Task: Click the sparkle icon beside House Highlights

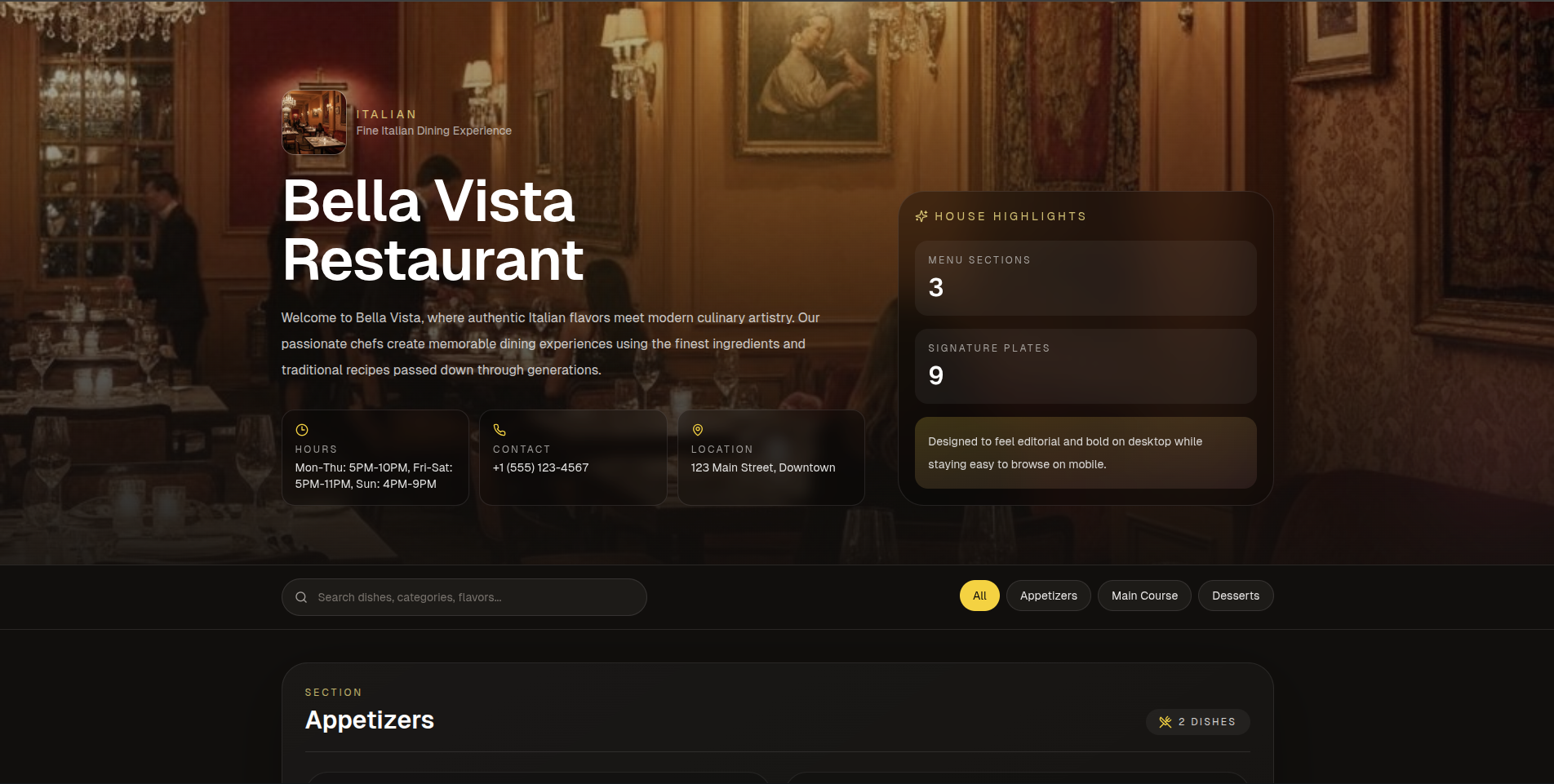Action: pyautogui.click(x=921, y=216)
